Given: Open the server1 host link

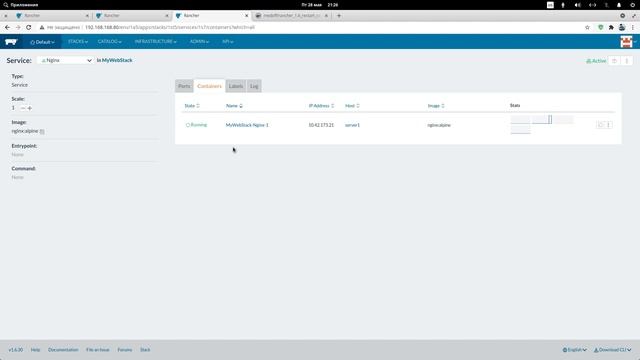Looking at the screenshot, I should 352,125.
